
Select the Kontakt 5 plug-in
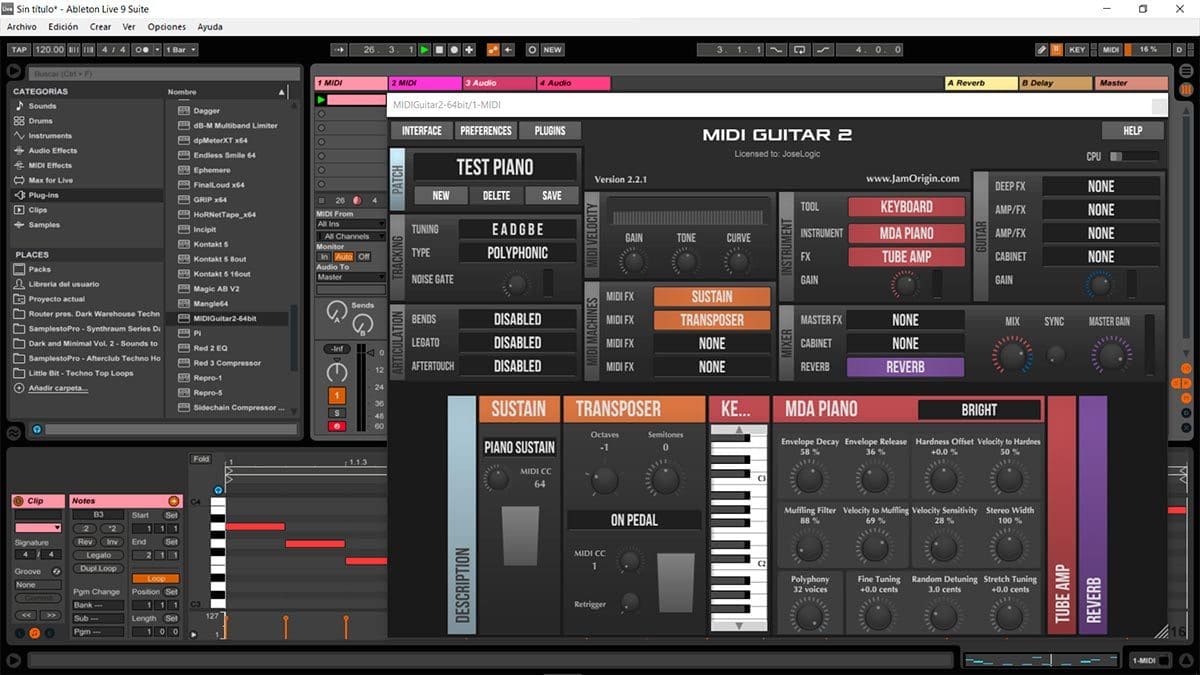[211, 244]
